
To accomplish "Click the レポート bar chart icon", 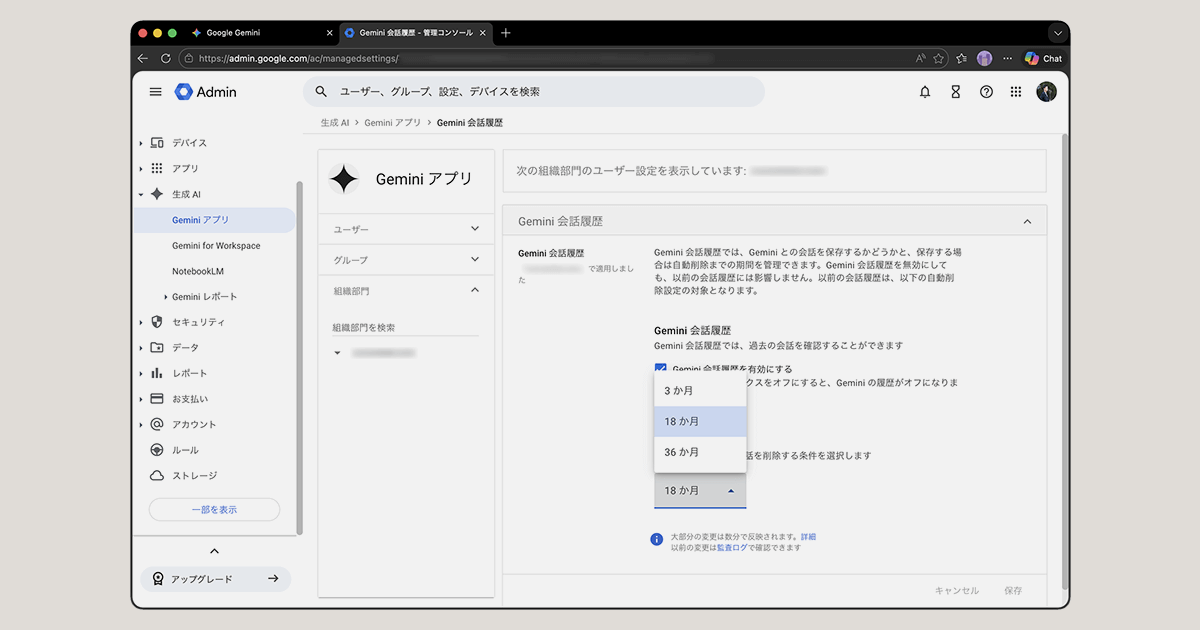I will click(156, 373).
